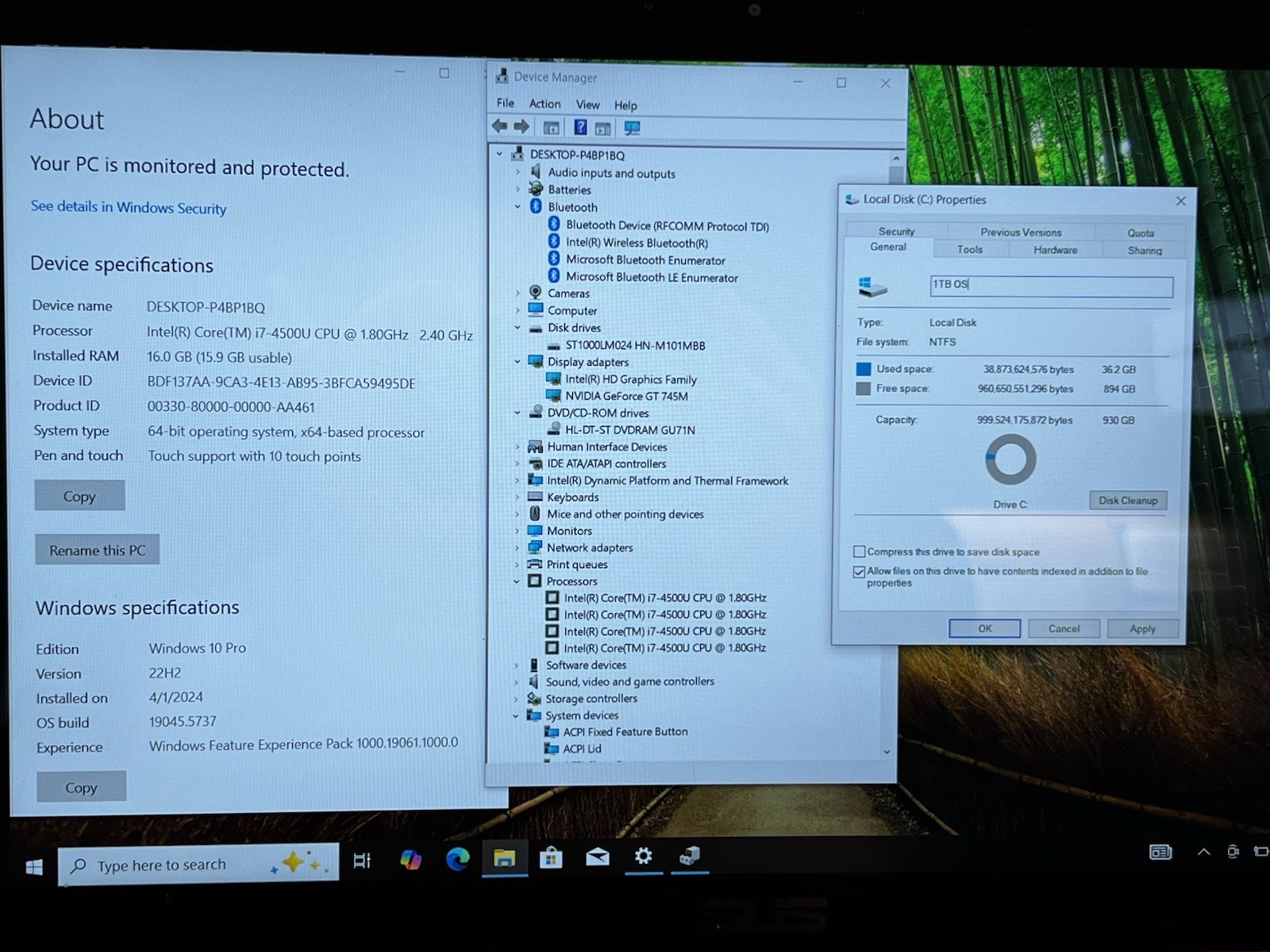1270x952 pixels.
Task: Select Microsoft Bluetooth Enumerator entry
Action: 645,260
